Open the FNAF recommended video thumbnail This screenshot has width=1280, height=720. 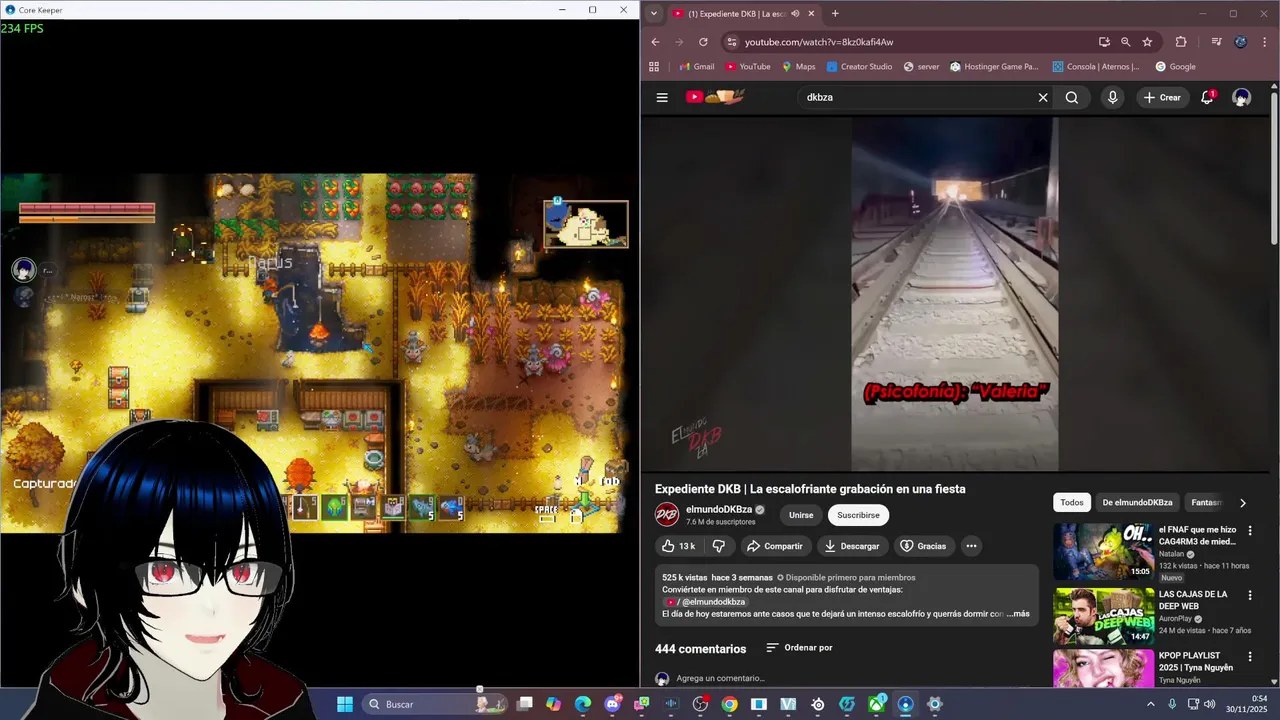(x=1103, y=551)
